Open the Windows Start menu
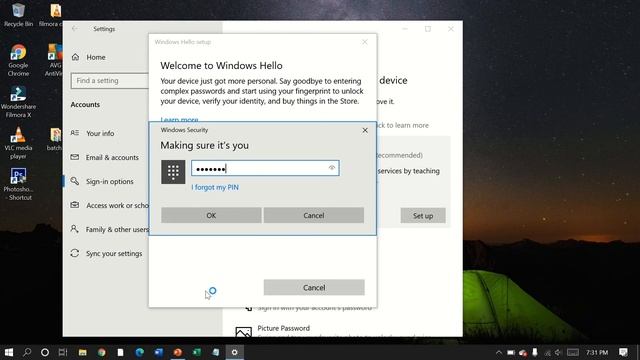 tap(9, 352)
